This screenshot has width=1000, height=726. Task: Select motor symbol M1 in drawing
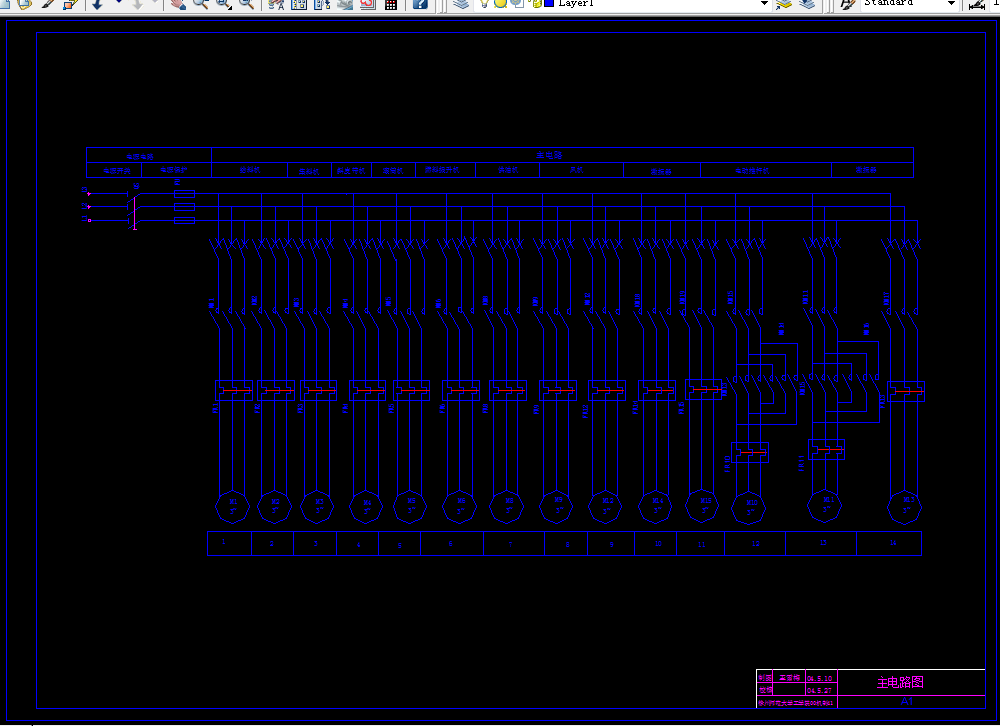233,507
